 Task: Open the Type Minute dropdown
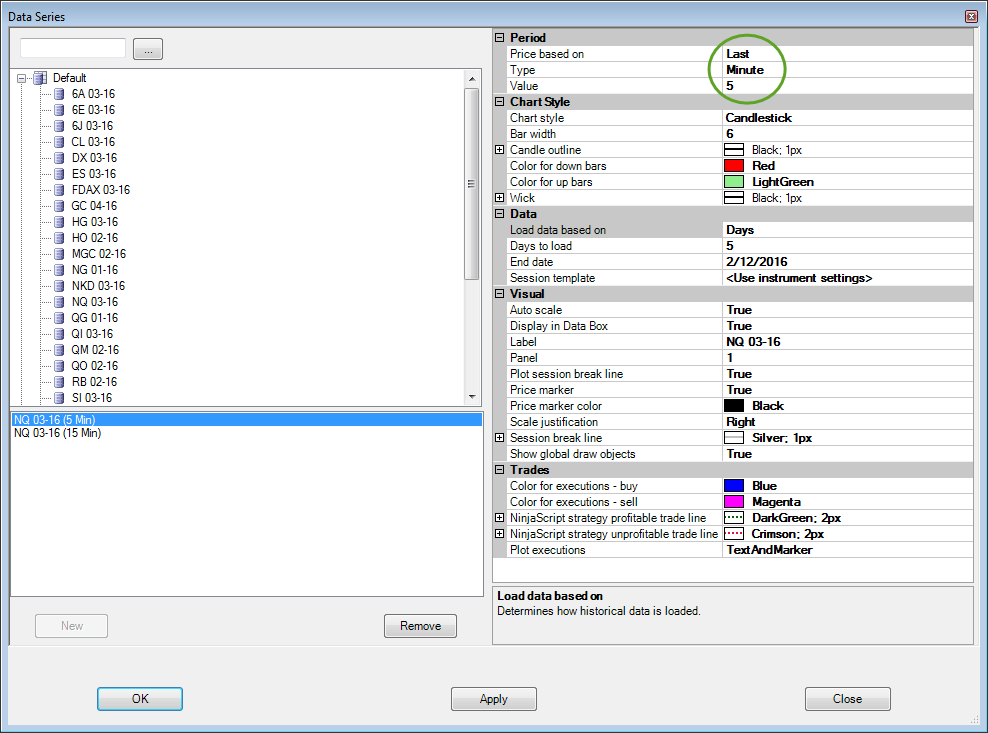pyautogui.click(x=847, y=70)
